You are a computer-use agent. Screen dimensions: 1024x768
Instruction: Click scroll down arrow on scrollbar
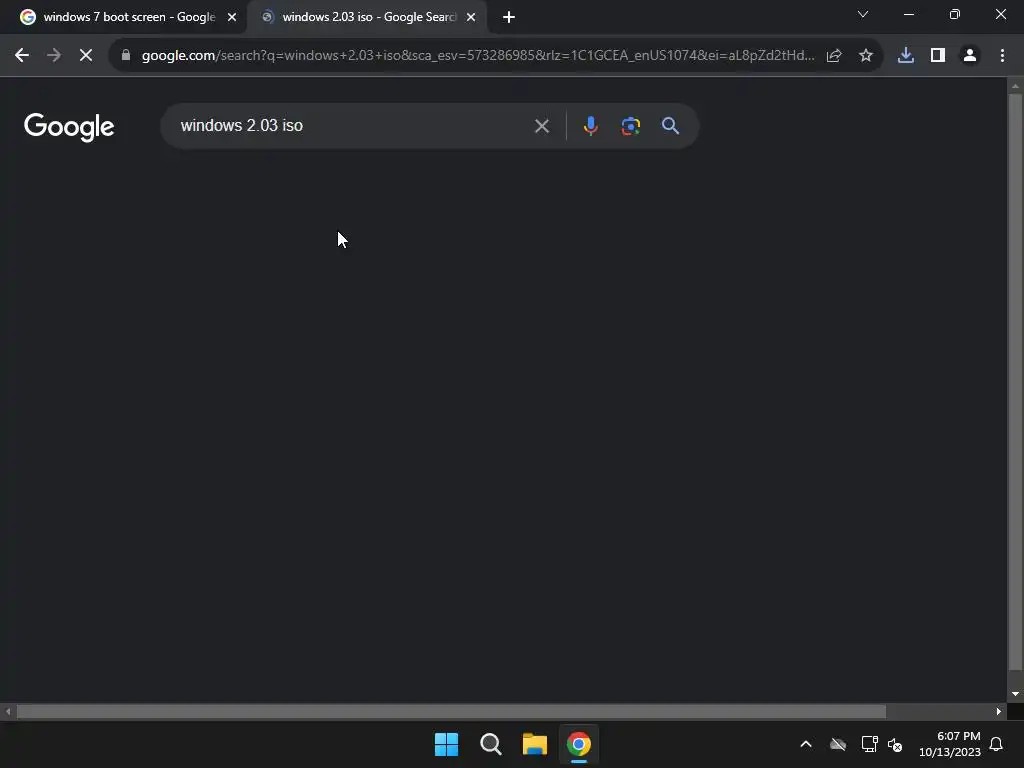click(x=1015, y=694)
